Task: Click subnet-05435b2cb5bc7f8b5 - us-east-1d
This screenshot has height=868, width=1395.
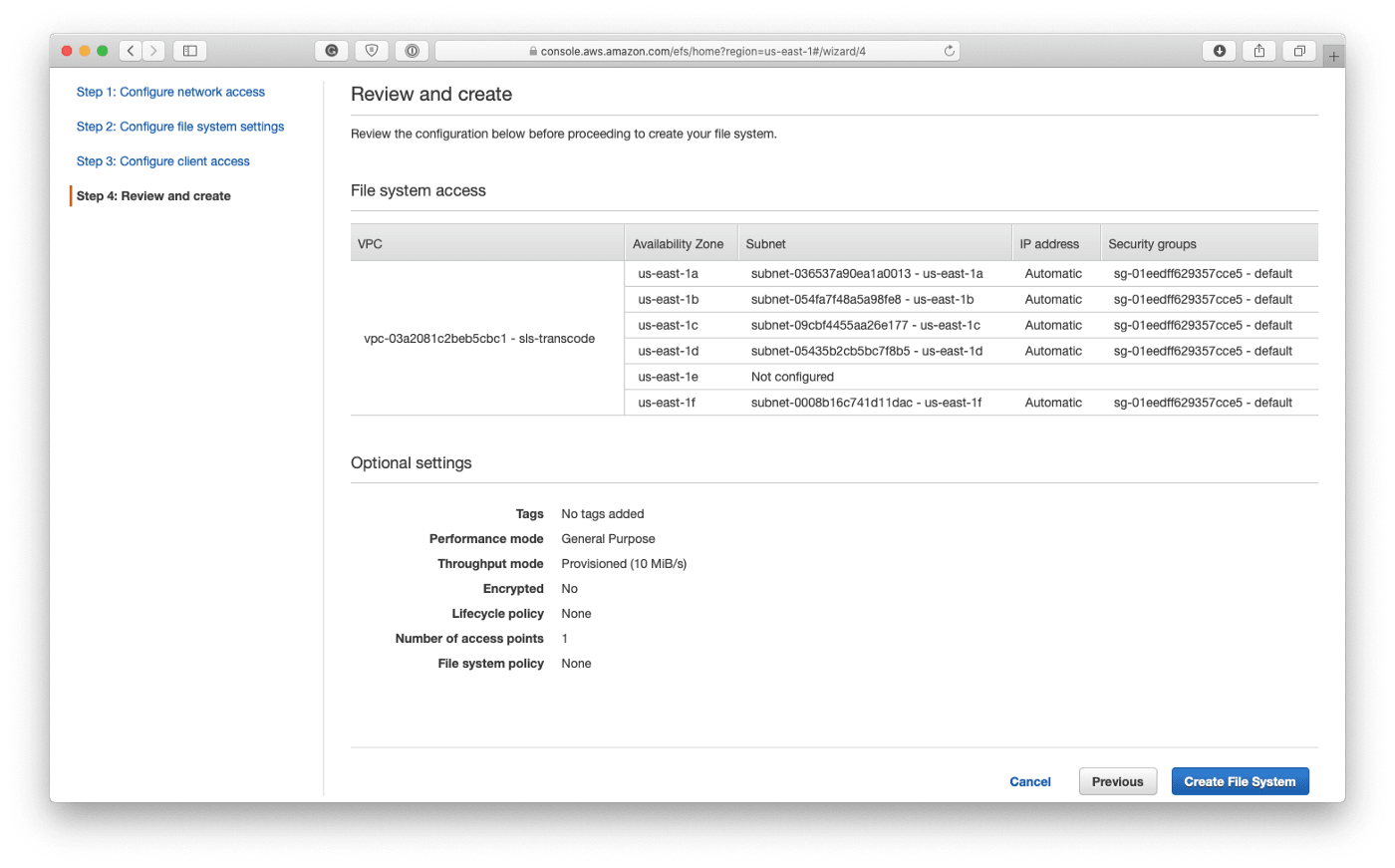Action: 867,352
